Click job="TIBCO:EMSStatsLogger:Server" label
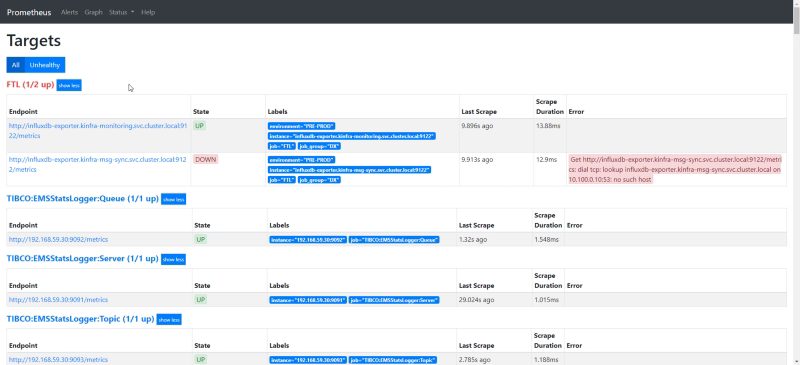 point(394,300)
